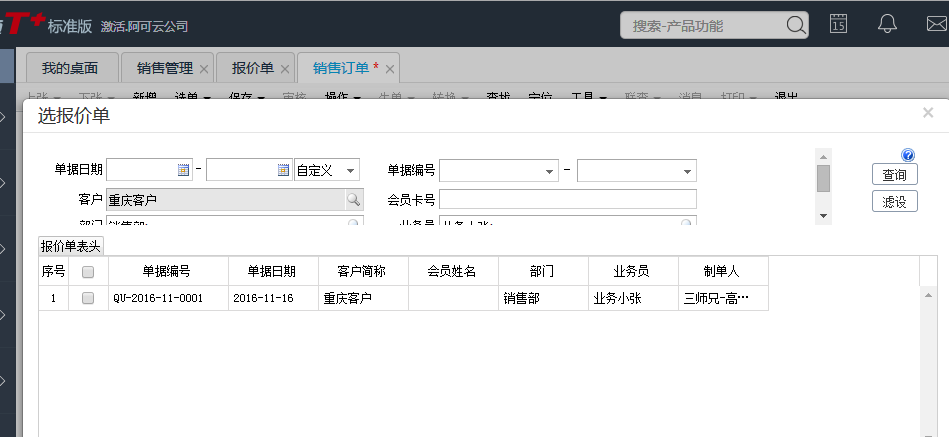Click the magnifier in product search box

(796, 25)
